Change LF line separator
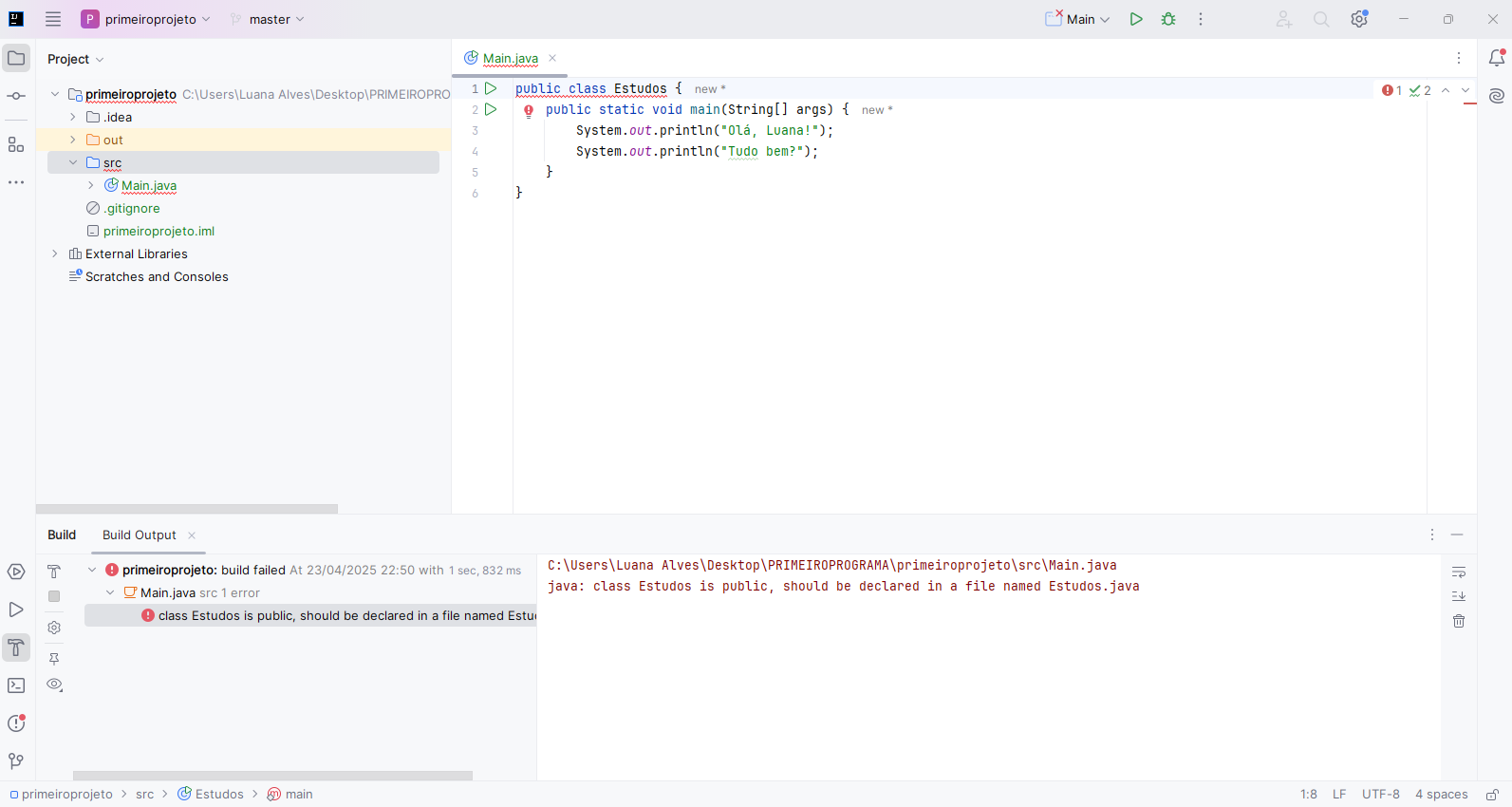The height and width of the screenshot is (807, 1512). 1339,795
